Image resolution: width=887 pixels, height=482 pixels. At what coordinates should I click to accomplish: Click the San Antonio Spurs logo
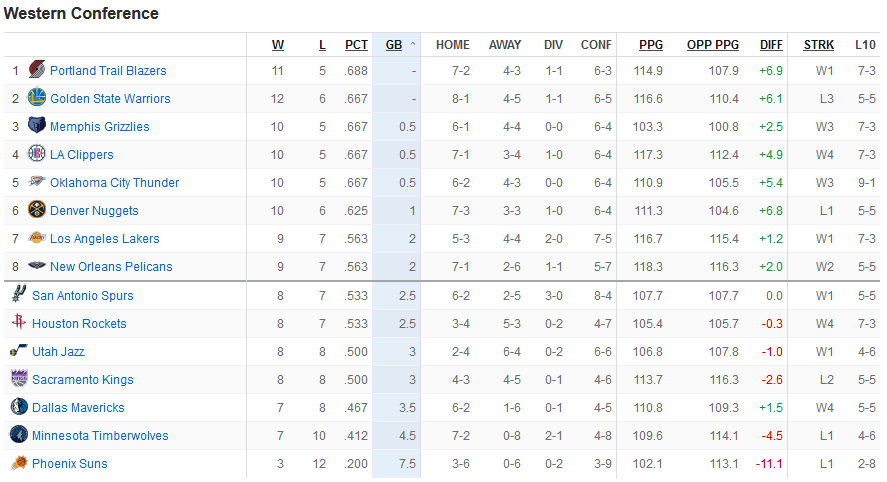point(19,296)
